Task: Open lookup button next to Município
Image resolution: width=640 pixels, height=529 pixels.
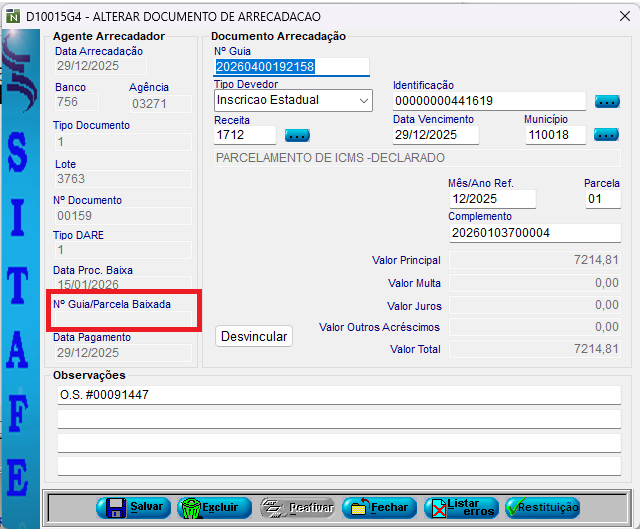Action: click(607, 135)
